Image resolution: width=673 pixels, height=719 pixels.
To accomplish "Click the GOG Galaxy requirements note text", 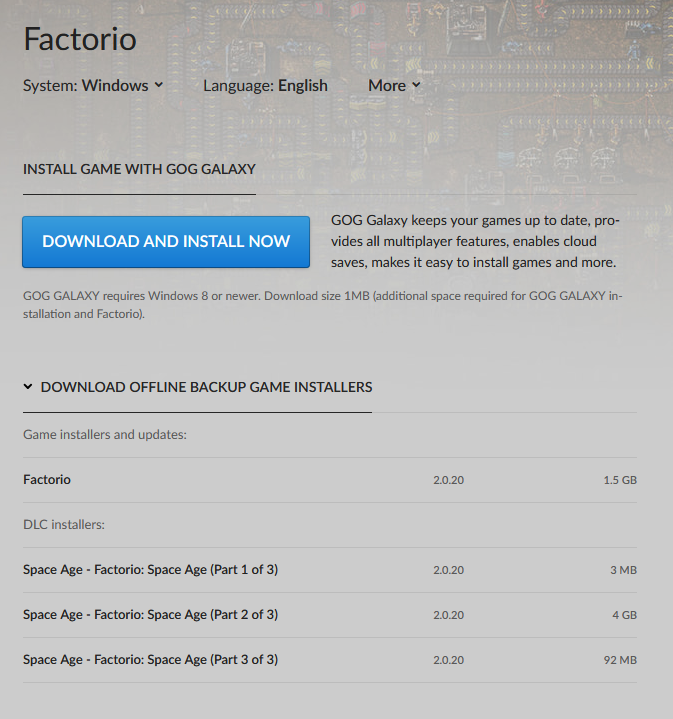I will pos(323,304).
